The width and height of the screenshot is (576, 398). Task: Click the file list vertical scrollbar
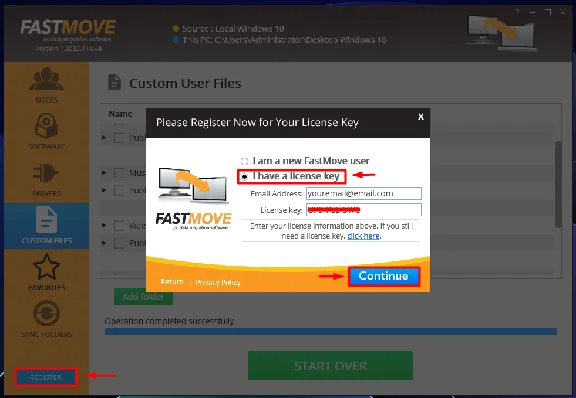point(558,184)
